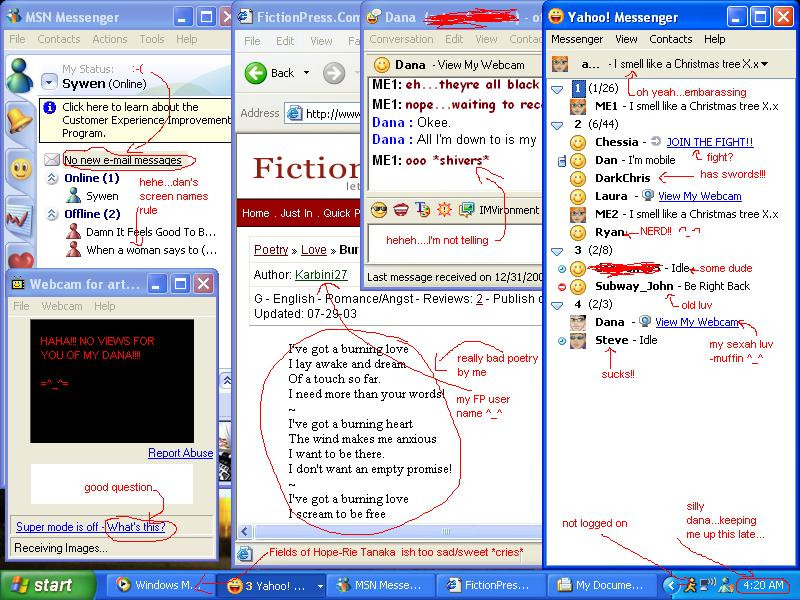Viewport: 800px width, 600px height.
Task: Open the MSN My Status dropdown button
Action: point(49,82)
